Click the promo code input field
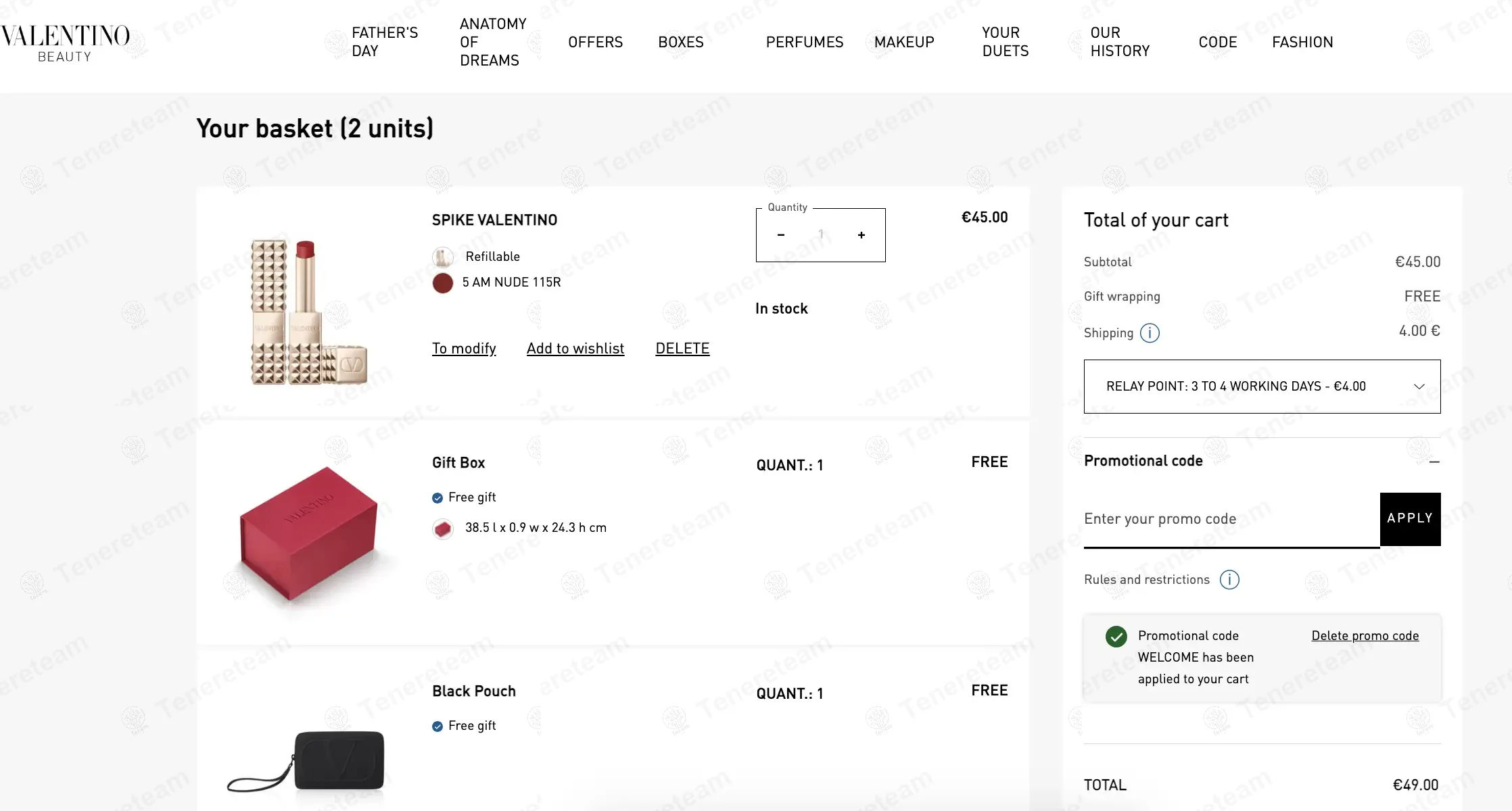1512x811 pixels. click(1231, 520)
